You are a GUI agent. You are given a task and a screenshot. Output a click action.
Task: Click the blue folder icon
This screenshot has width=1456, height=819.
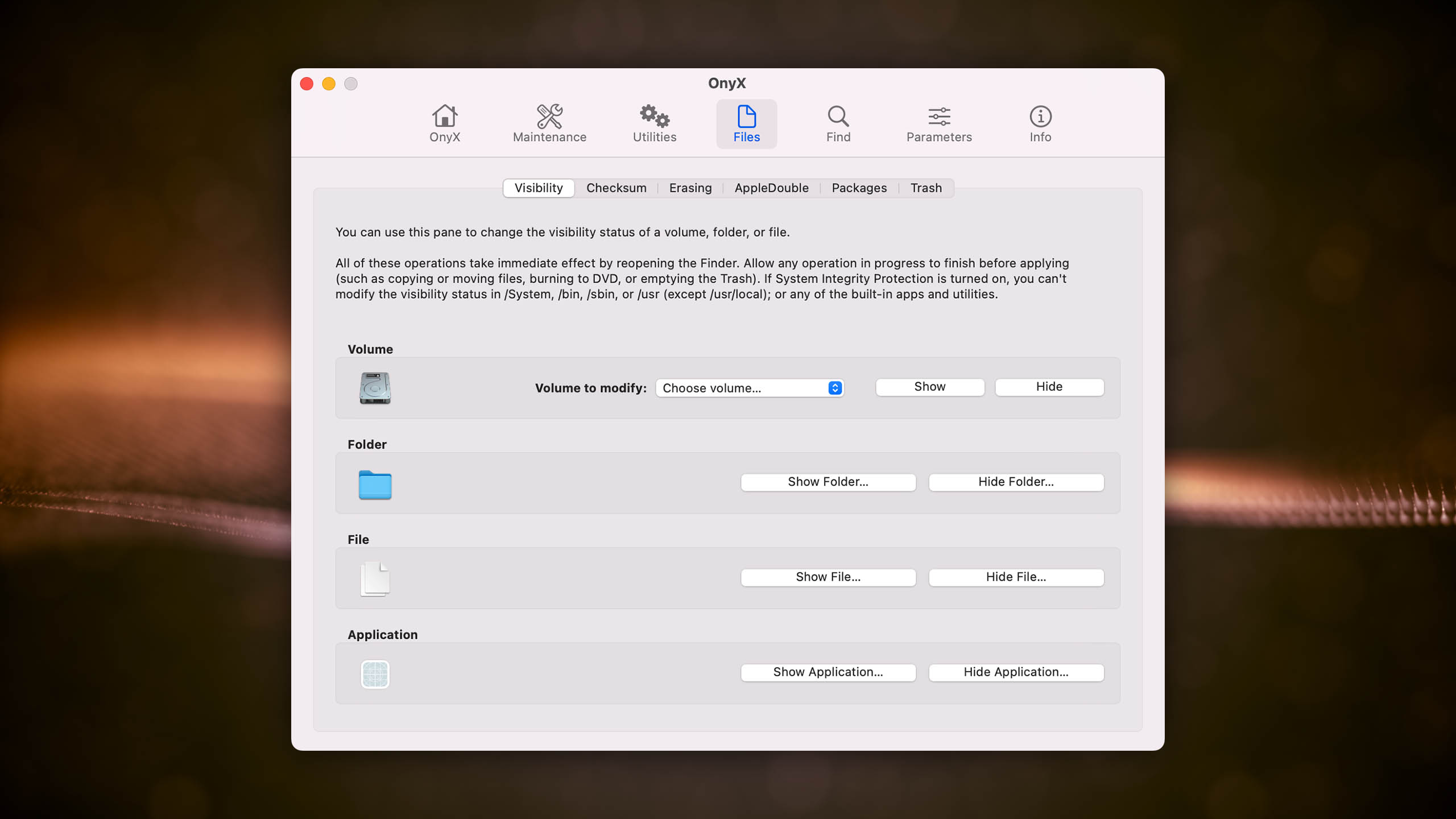[x=375, y=485]
